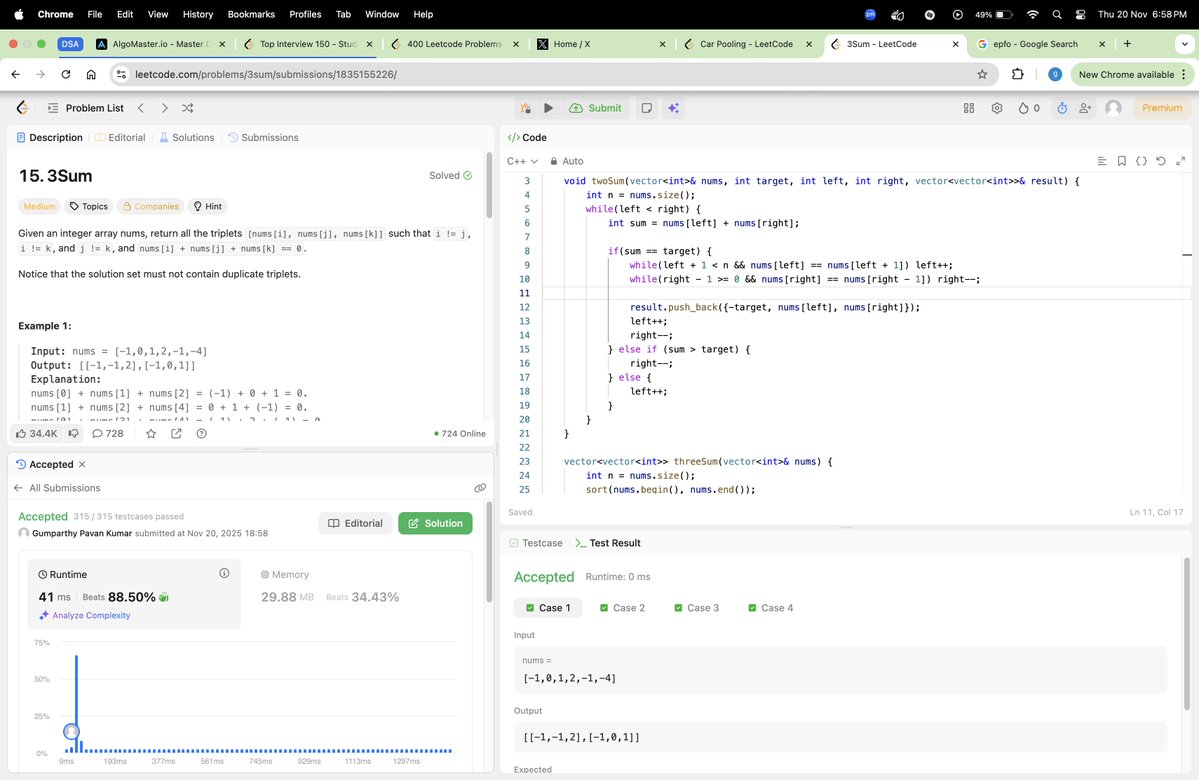Switch to the Solutions tab

tap(187, 138)
